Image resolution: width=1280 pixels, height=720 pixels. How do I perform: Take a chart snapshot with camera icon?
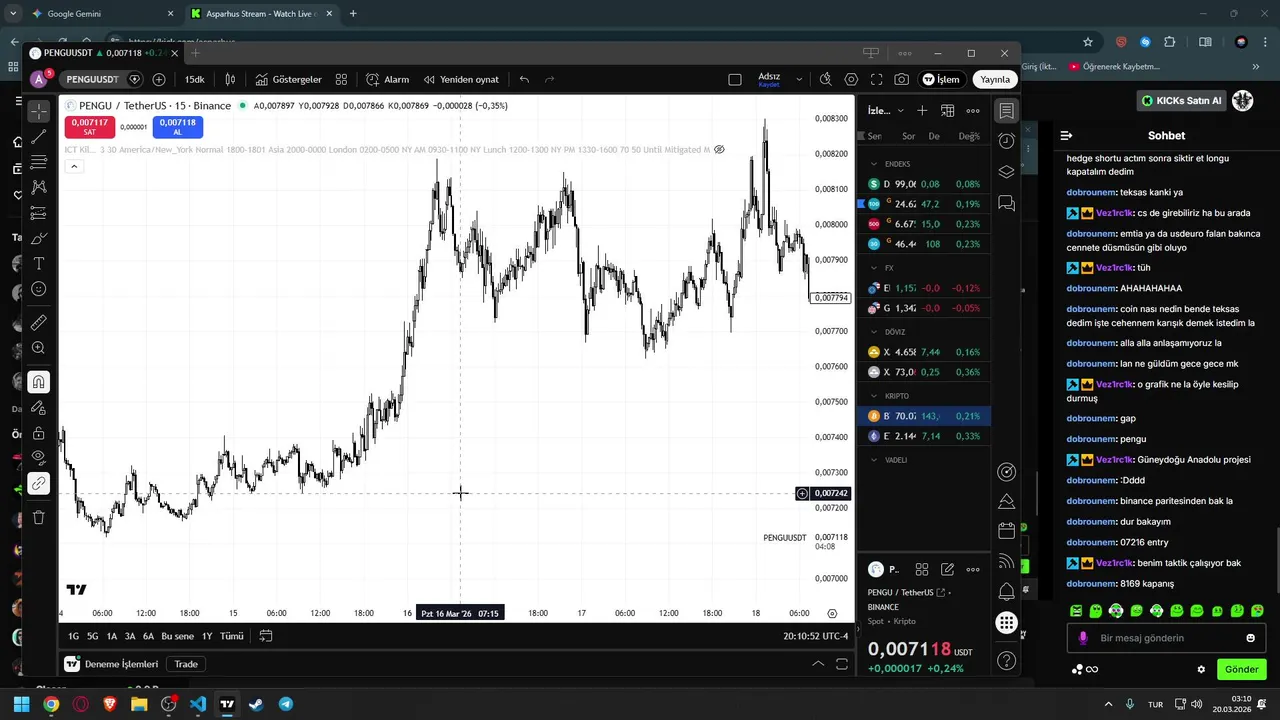pyautogui.click(x=902, y=79)
